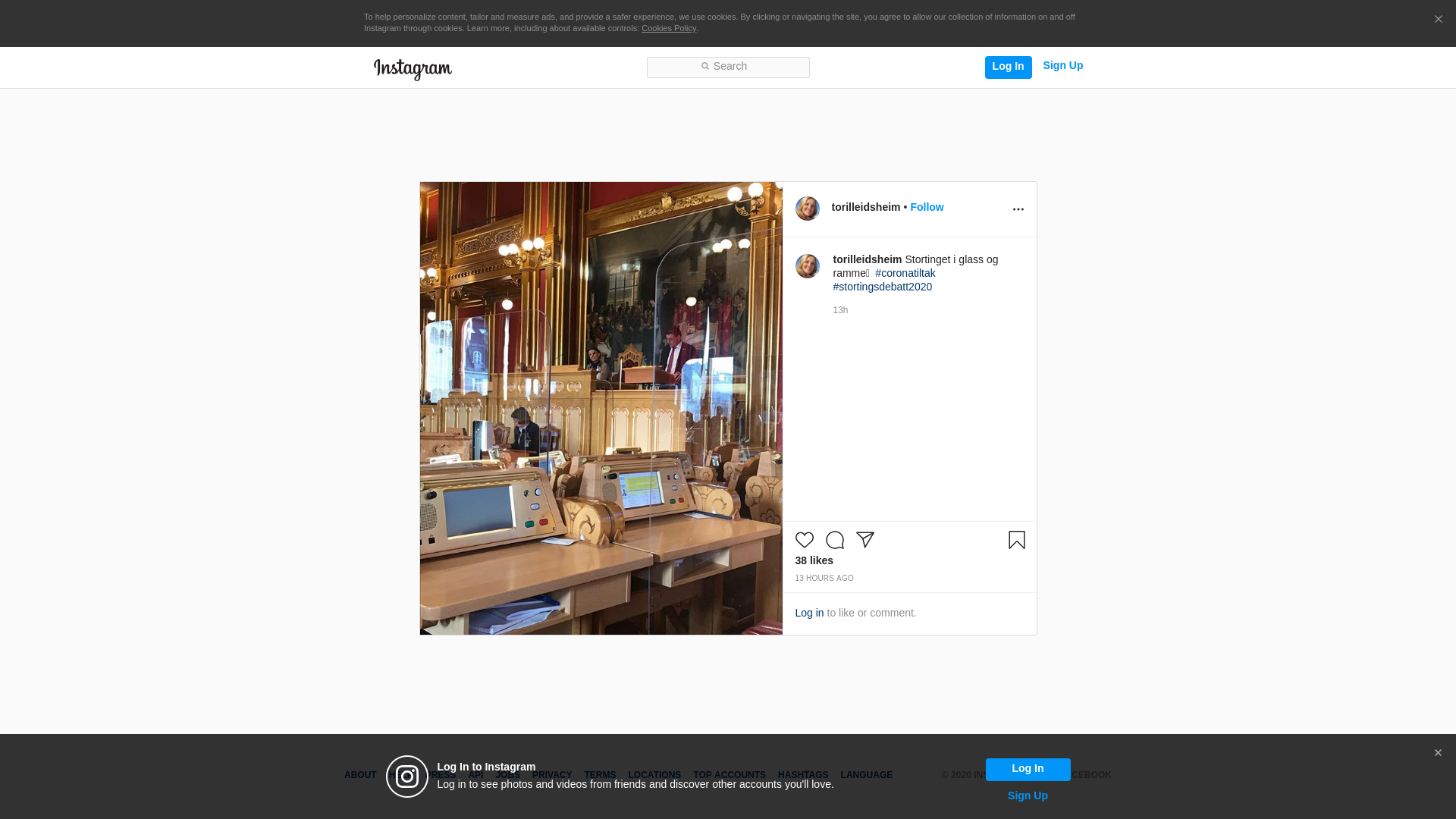Viewport: 1456px width, 819px height.
Task: Open the TOP ACCOUNTS footer link
Action: coord(730,775)
